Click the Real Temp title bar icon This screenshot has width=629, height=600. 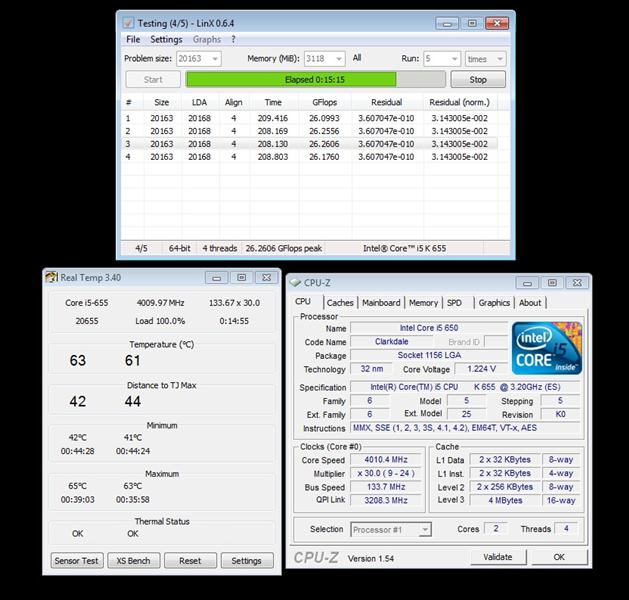52,277
